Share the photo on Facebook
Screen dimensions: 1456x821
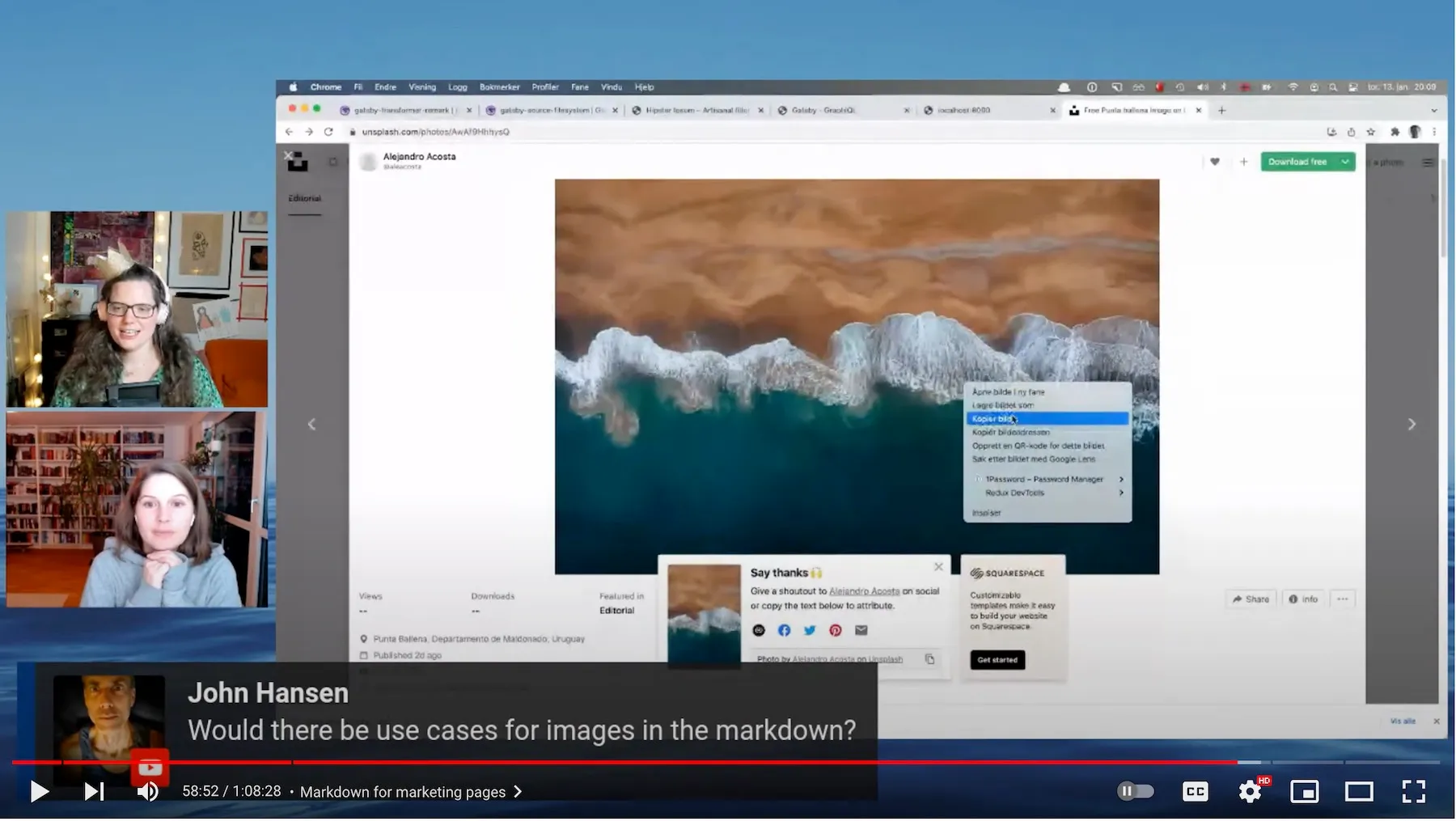coord(784,630)
